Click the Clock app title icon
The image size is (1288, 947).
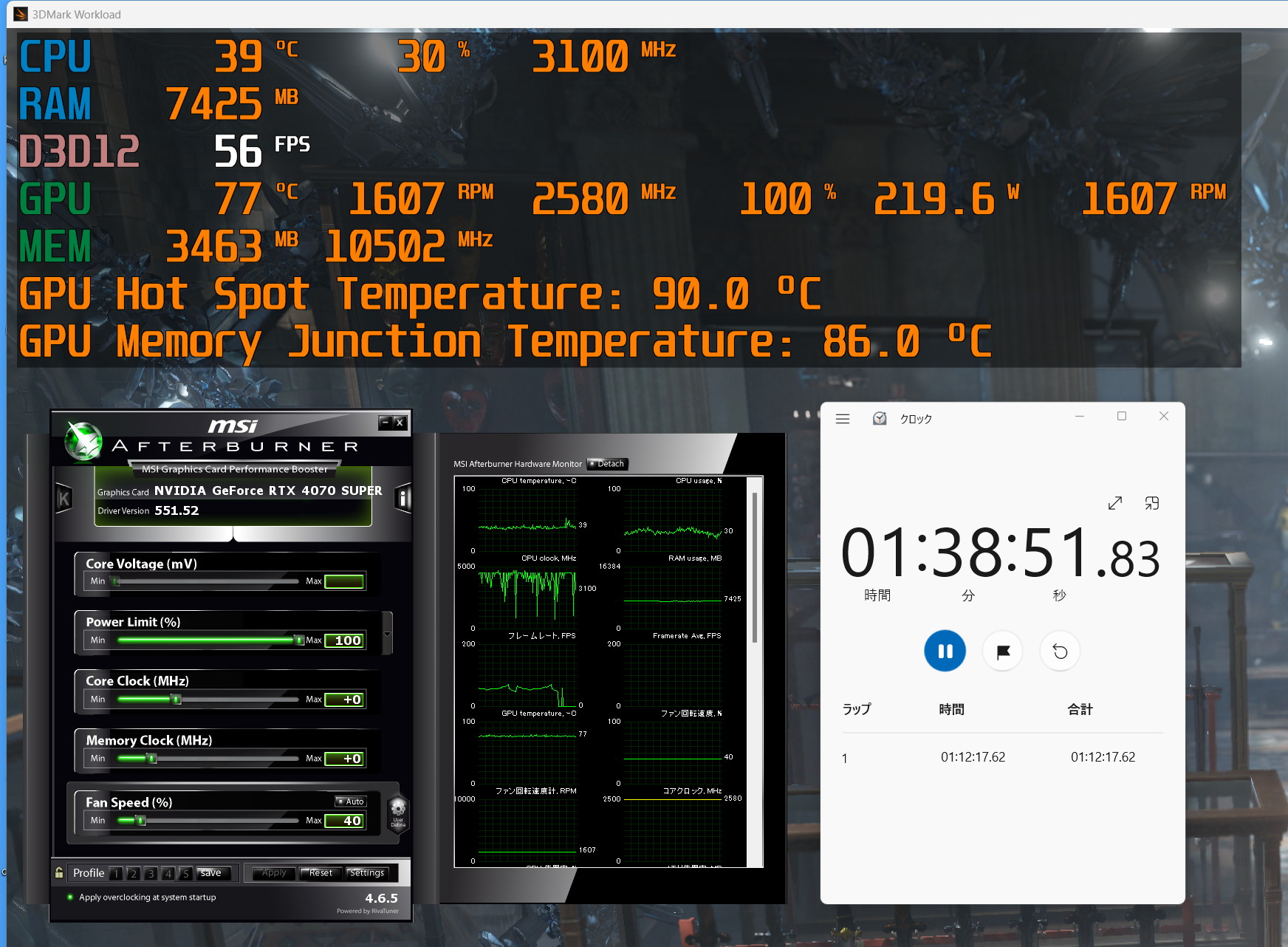(880, 419)
